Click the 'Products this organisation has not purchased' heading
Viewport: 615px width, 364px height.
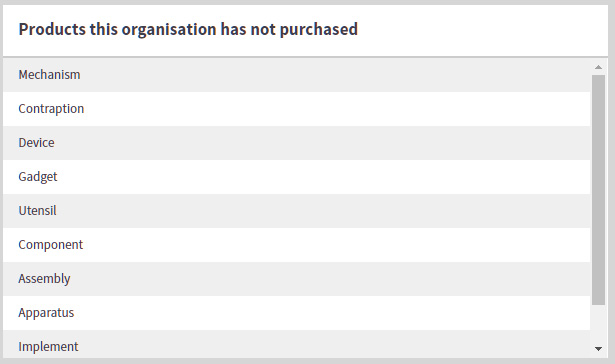point(188,29)
